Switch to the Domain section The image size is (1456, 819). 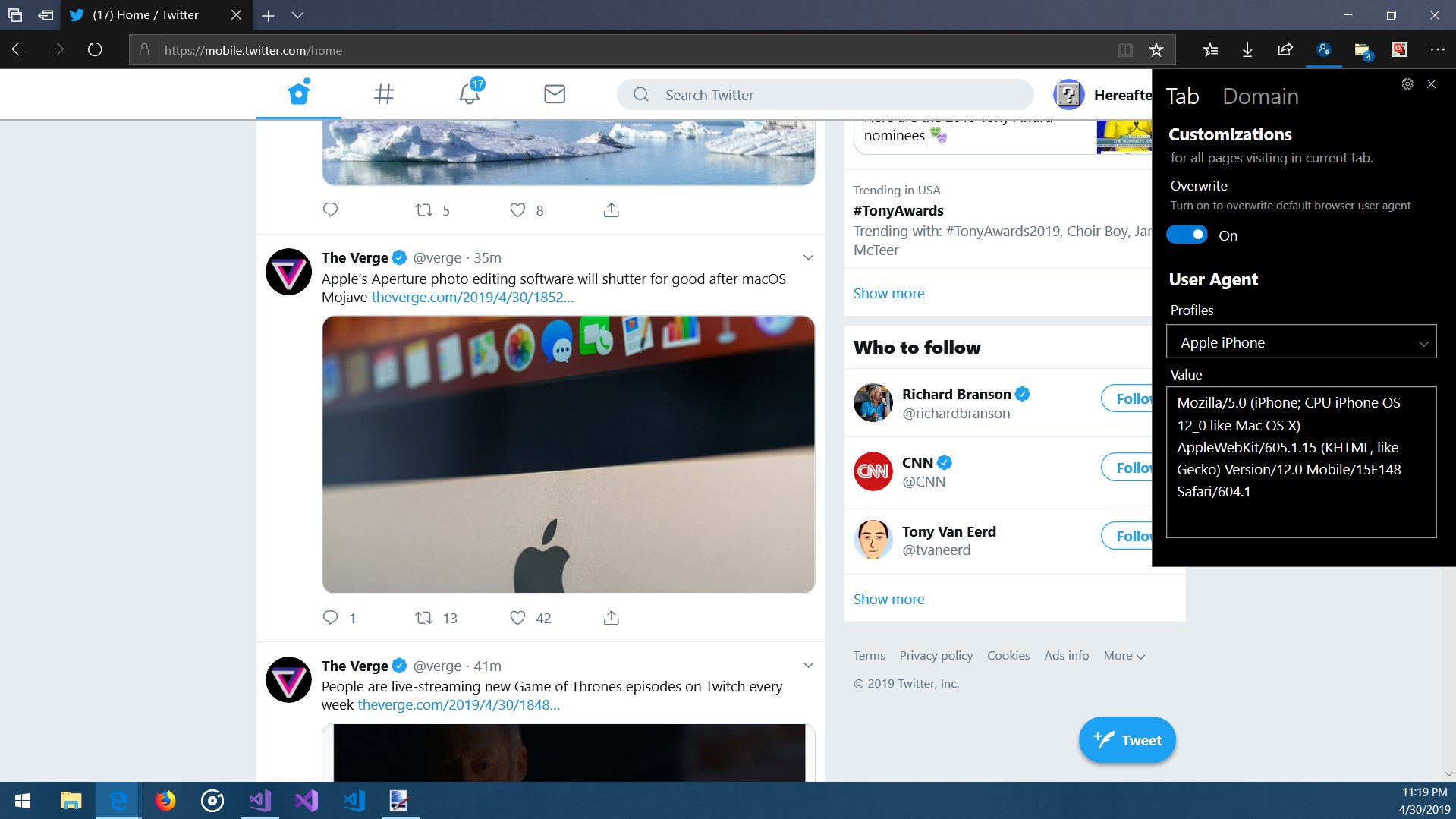point(1260,96)
